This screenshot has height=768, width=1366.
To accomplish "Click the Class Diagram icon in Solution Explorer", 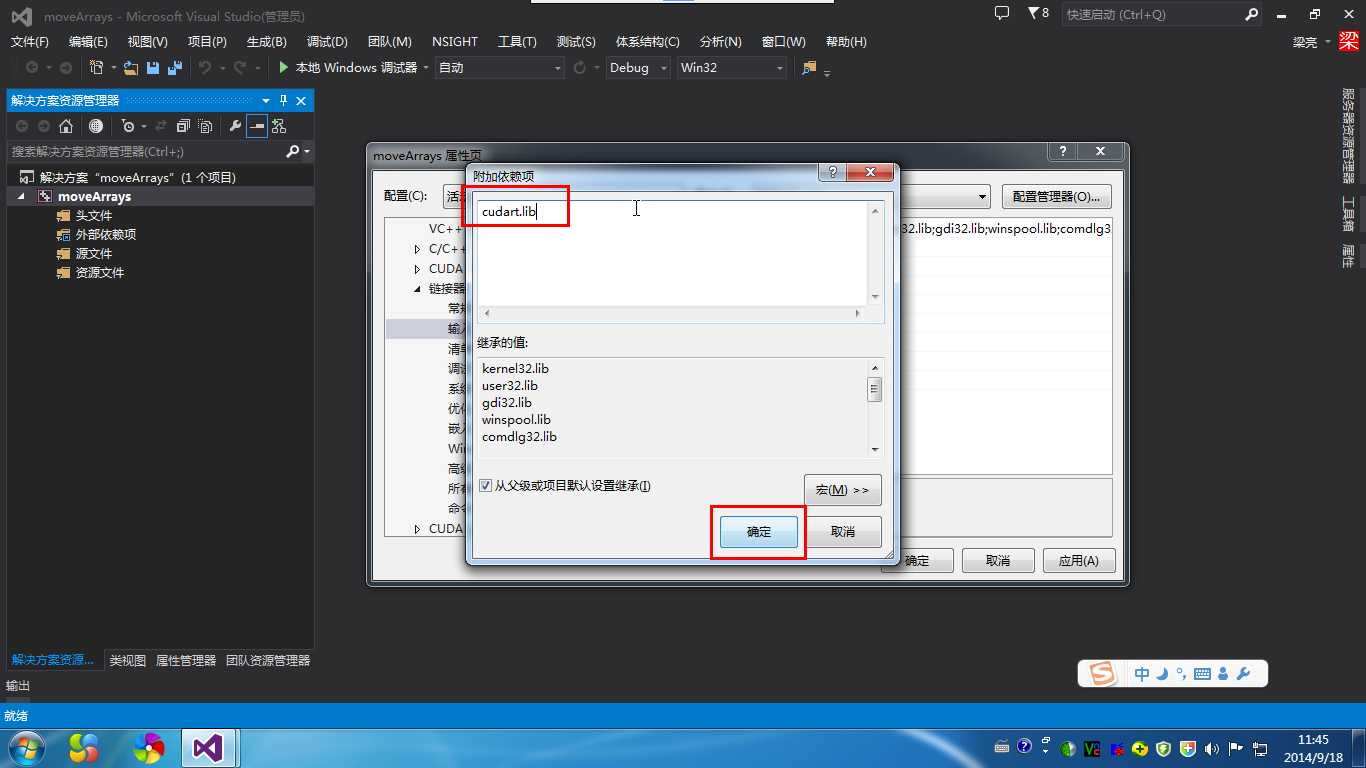I will (x=279, y=126).
